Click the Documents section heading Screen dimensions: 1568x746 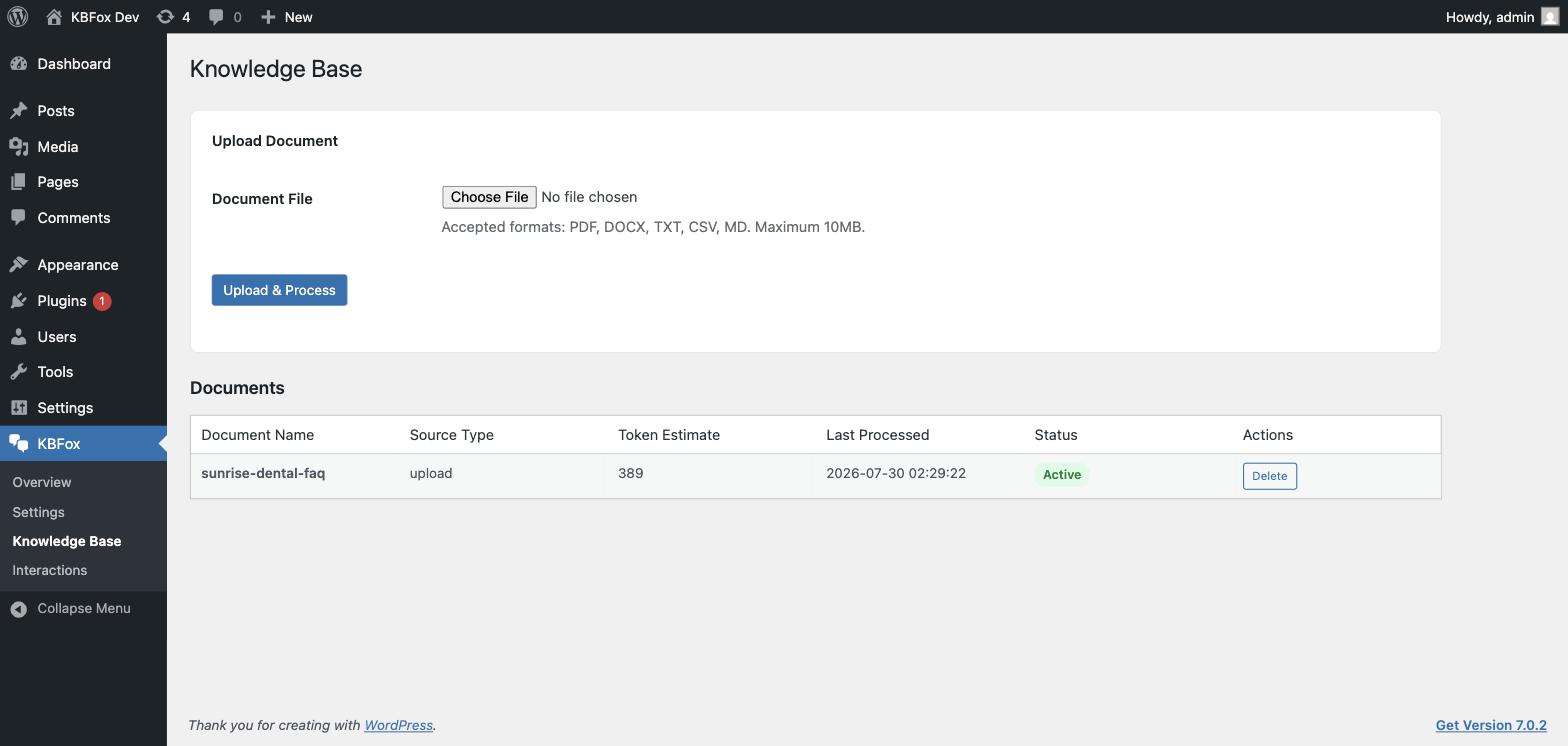(237, 388)
